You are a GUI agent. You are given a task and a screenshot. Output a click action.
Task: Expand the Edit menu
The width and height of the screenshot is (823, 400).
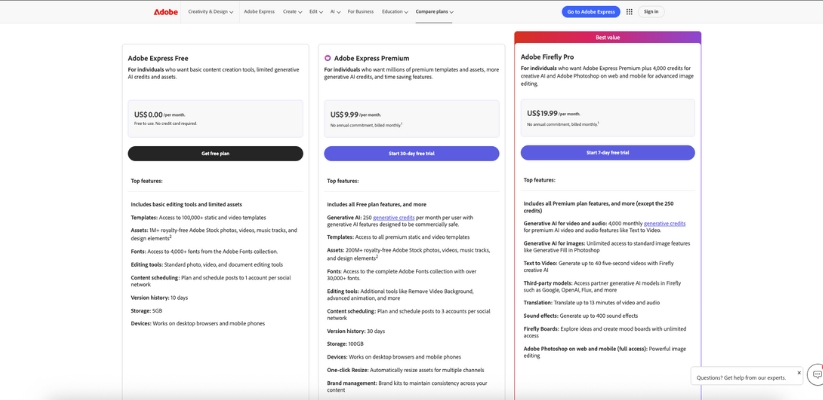(x=315, y=12)
